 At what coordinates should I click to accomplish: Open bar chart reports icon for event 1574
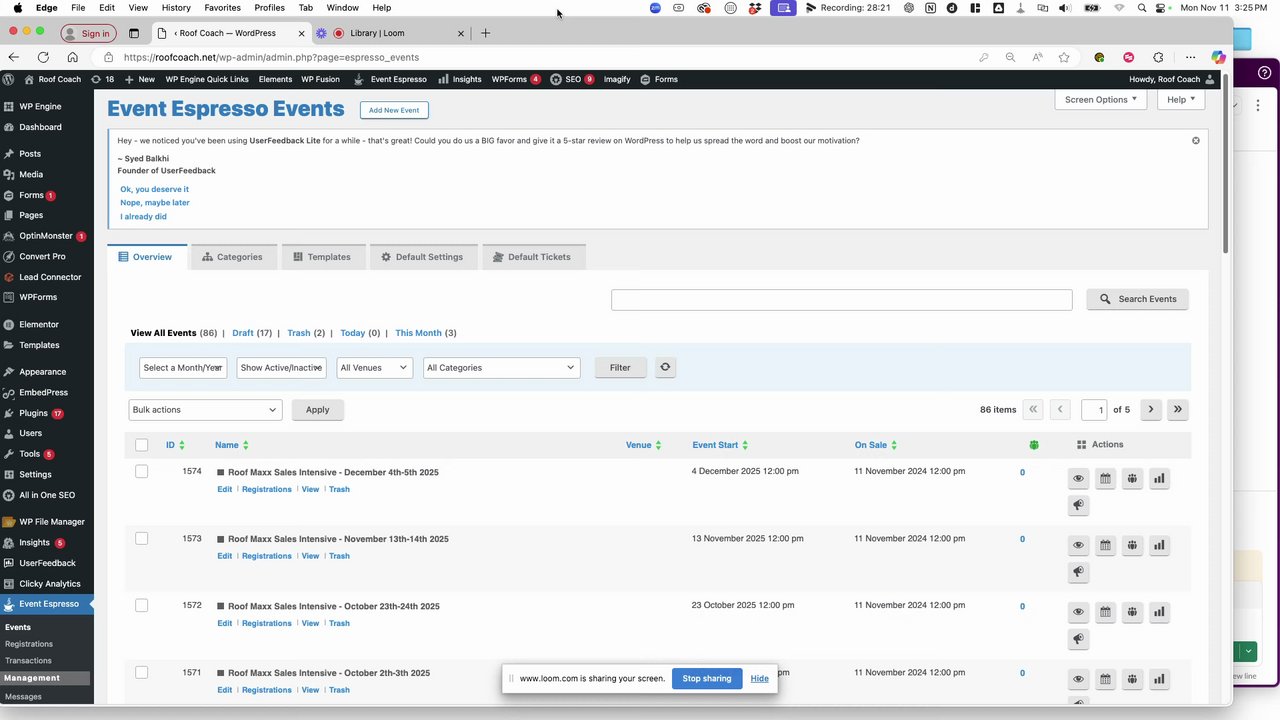point(1159,479)
